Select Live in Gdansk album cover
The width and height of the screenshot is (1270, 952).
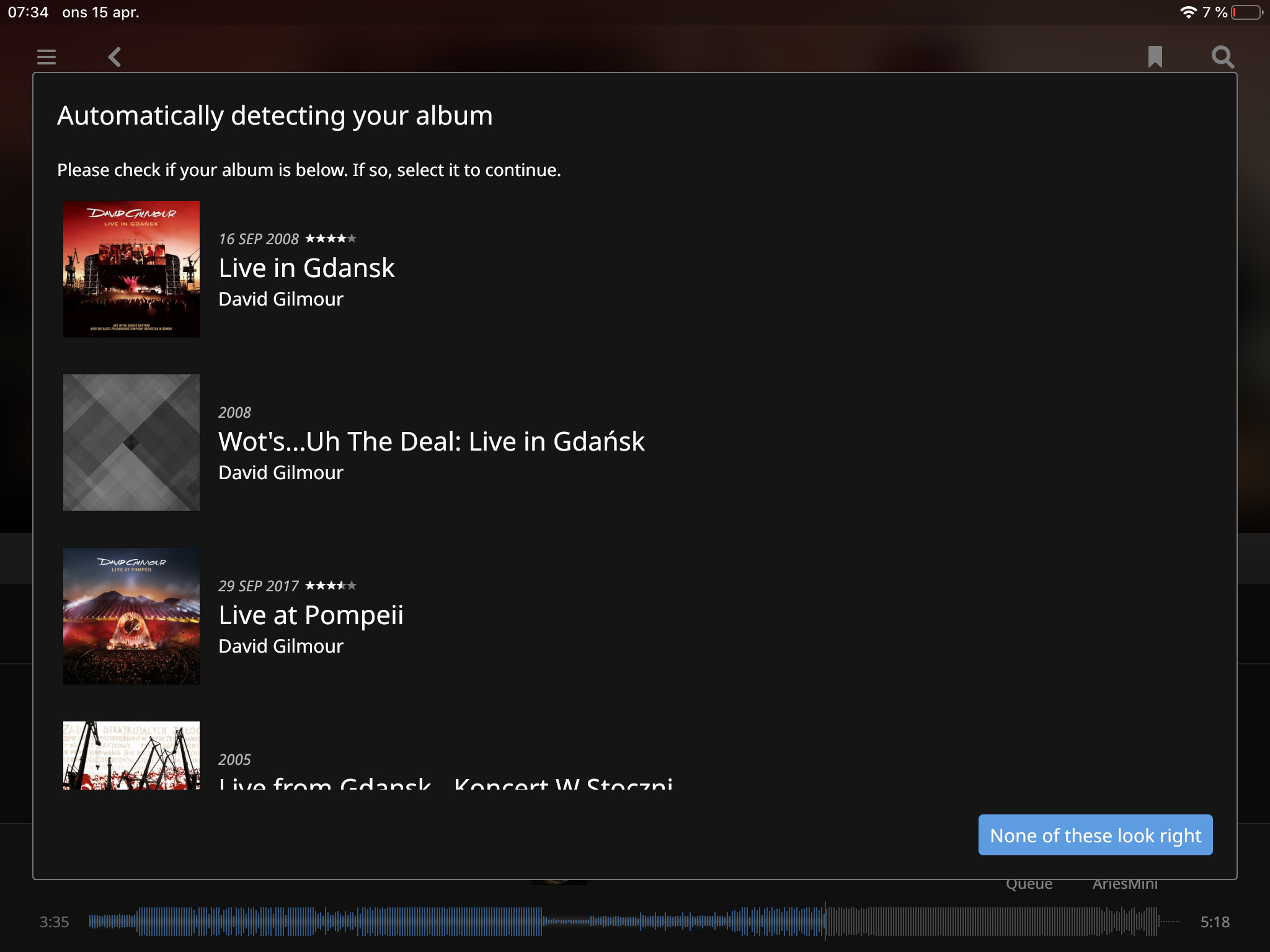pos(131,269)
